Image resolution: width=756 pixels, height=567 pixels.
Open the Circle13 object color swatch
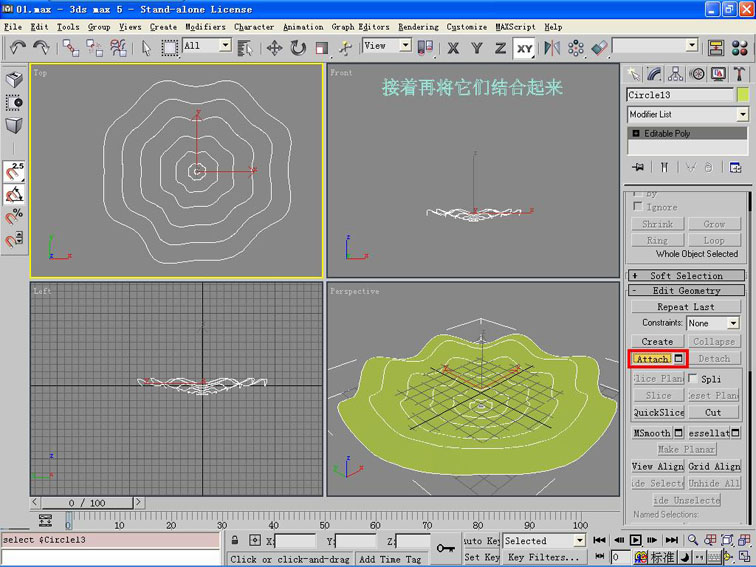pyautogui.click(x=743, y=94)
